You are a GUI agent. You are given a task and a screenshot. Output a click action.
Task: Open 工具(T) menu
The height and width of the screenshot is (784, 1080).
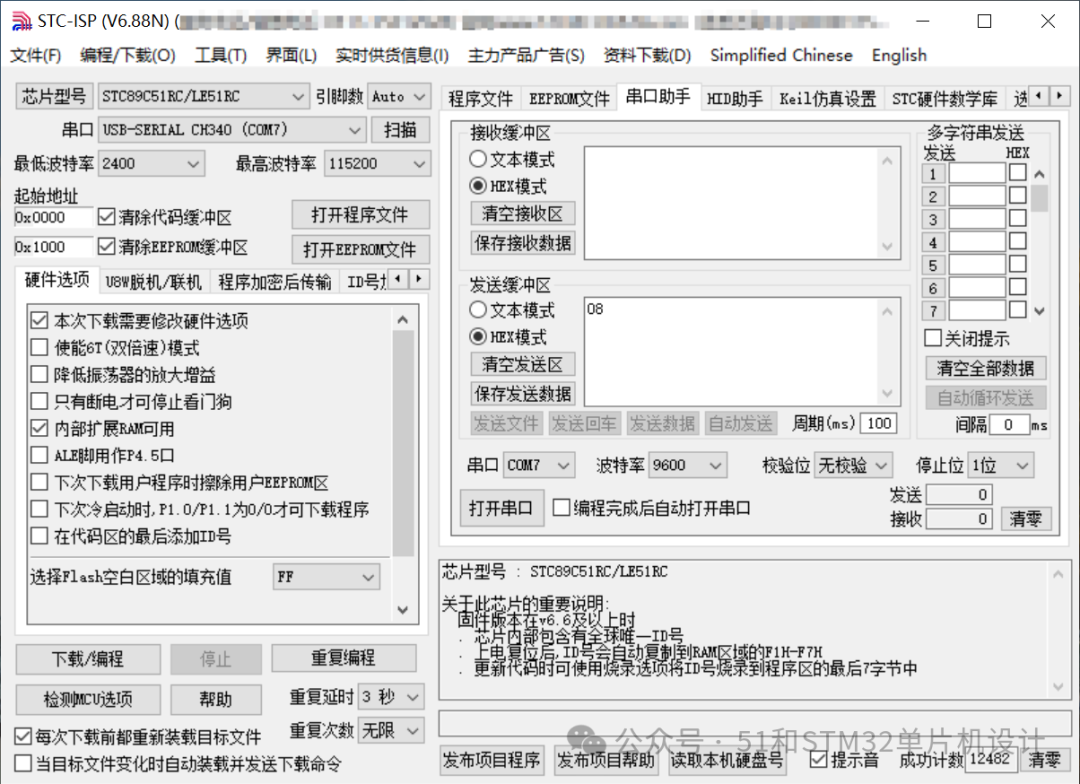tap(220, 55)
